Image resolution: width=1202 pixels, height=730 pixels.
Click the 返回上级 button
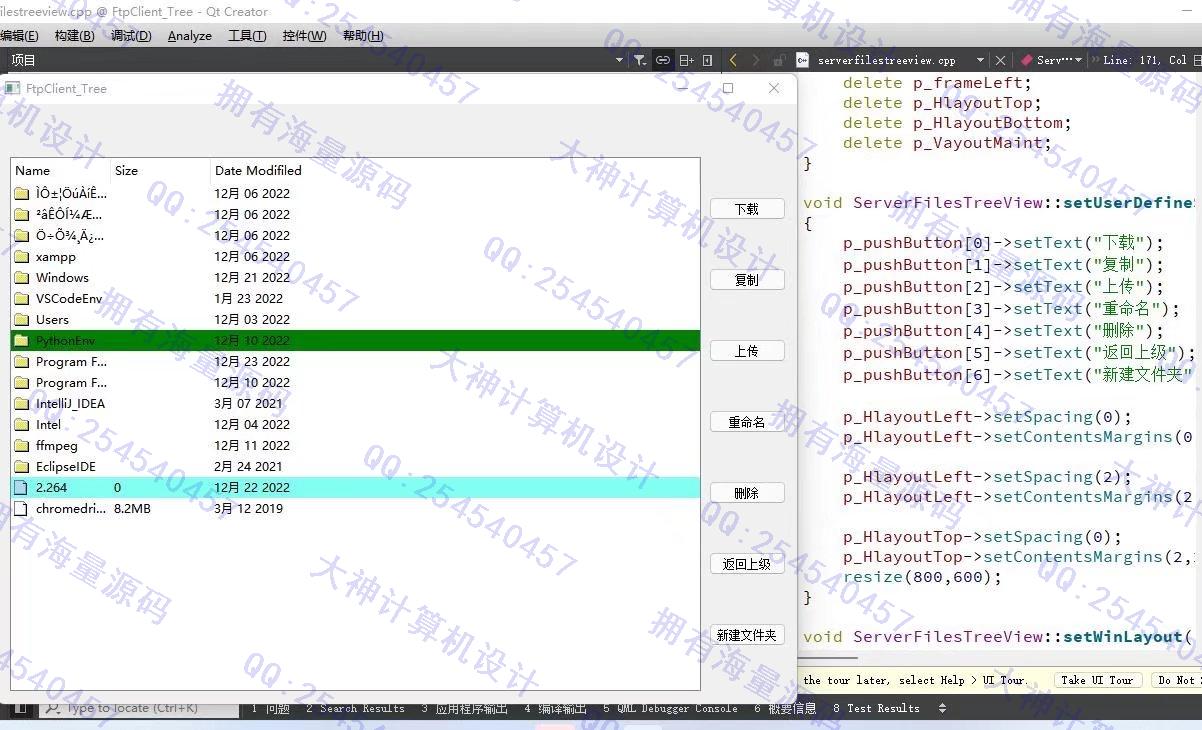pyautogui.click(x=747, y=564)
